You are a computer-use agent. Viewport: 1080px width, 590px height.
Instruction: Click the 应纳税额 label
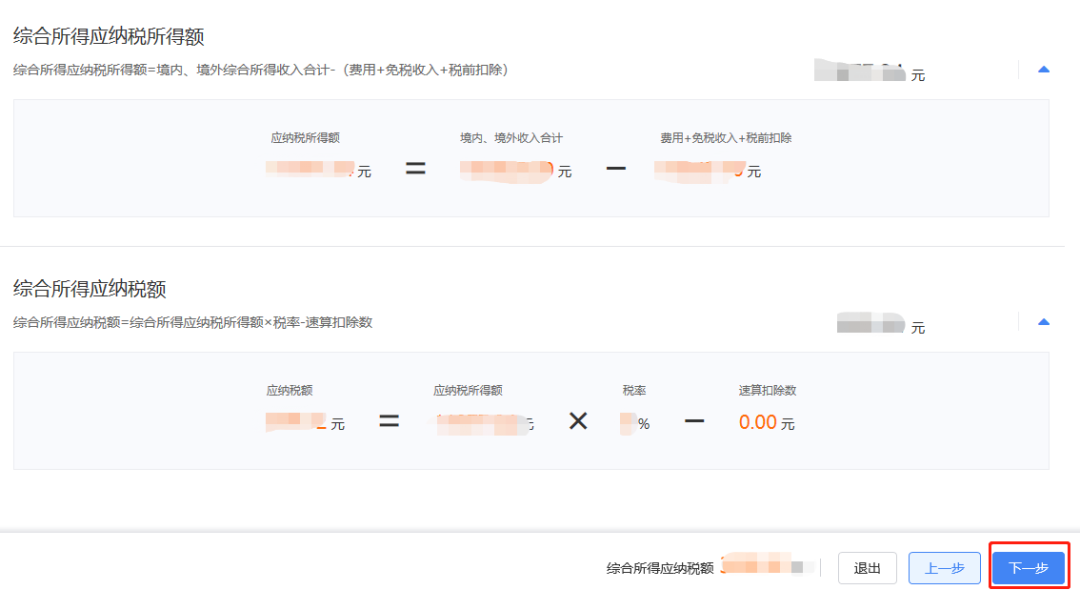click(289, 390)
